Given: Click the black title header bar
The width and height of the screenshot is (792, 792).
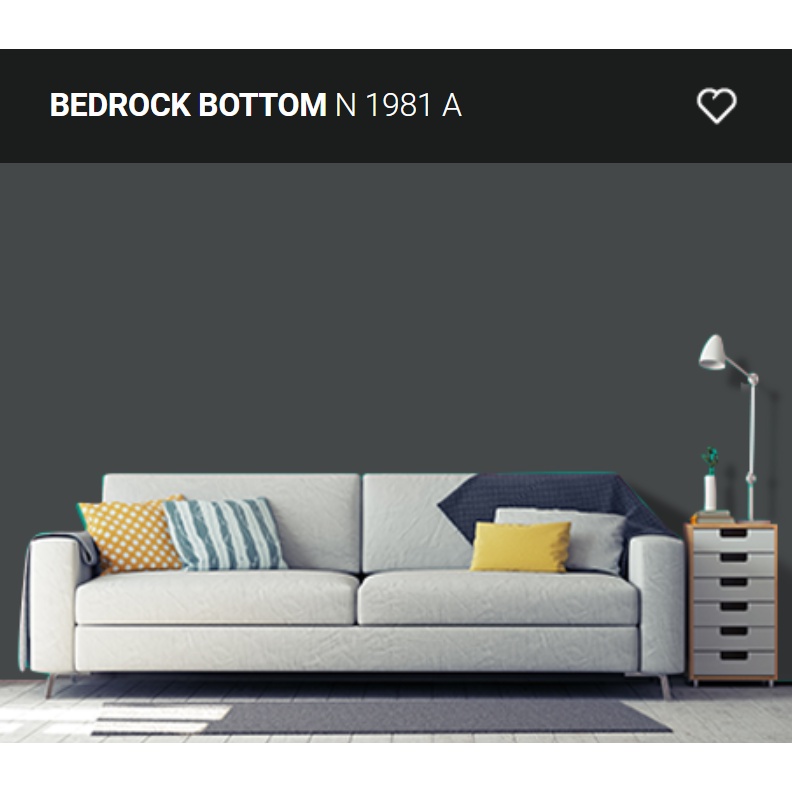Looking at the screenshot, I should click(x=396, y=106).
